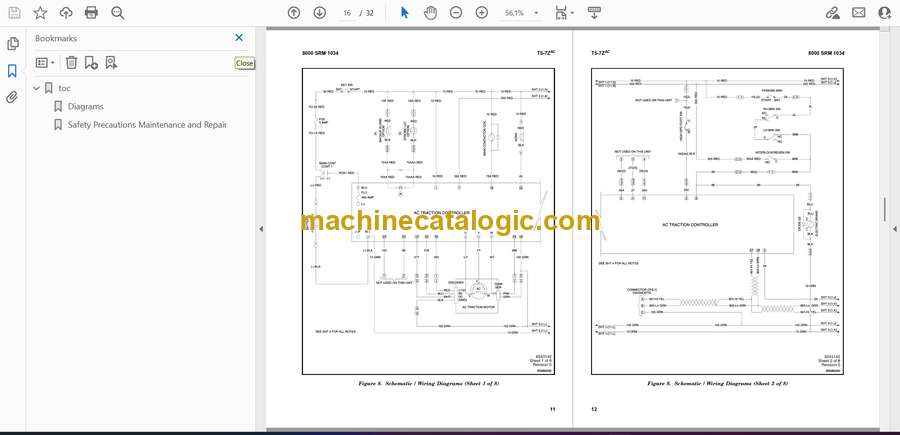Screen dimensions: 900x435
Task: Bookmark this file with the star icon
Action: tap(40, 13)
